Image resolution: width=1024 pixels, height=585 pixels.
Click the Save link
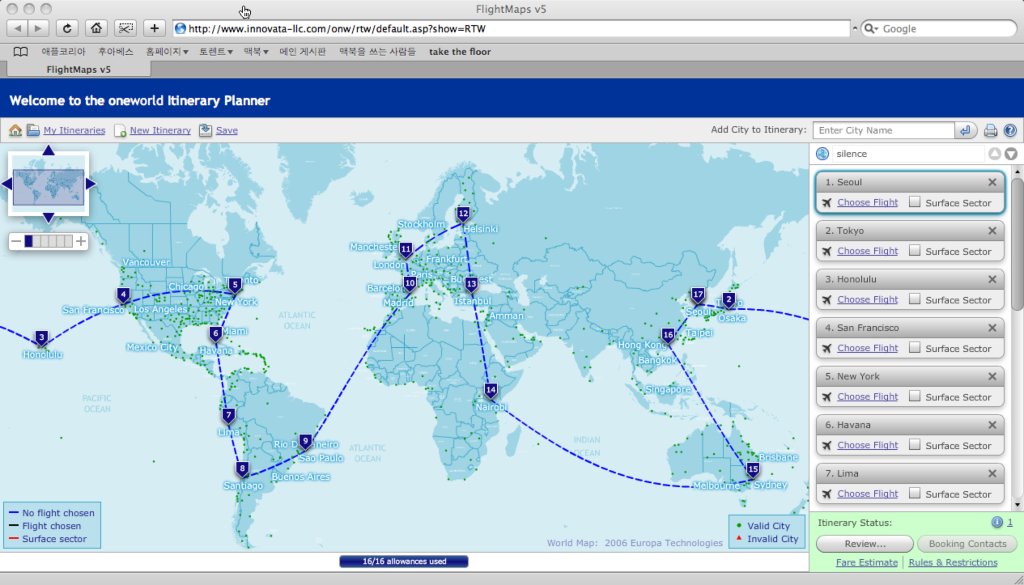(227, 131)
